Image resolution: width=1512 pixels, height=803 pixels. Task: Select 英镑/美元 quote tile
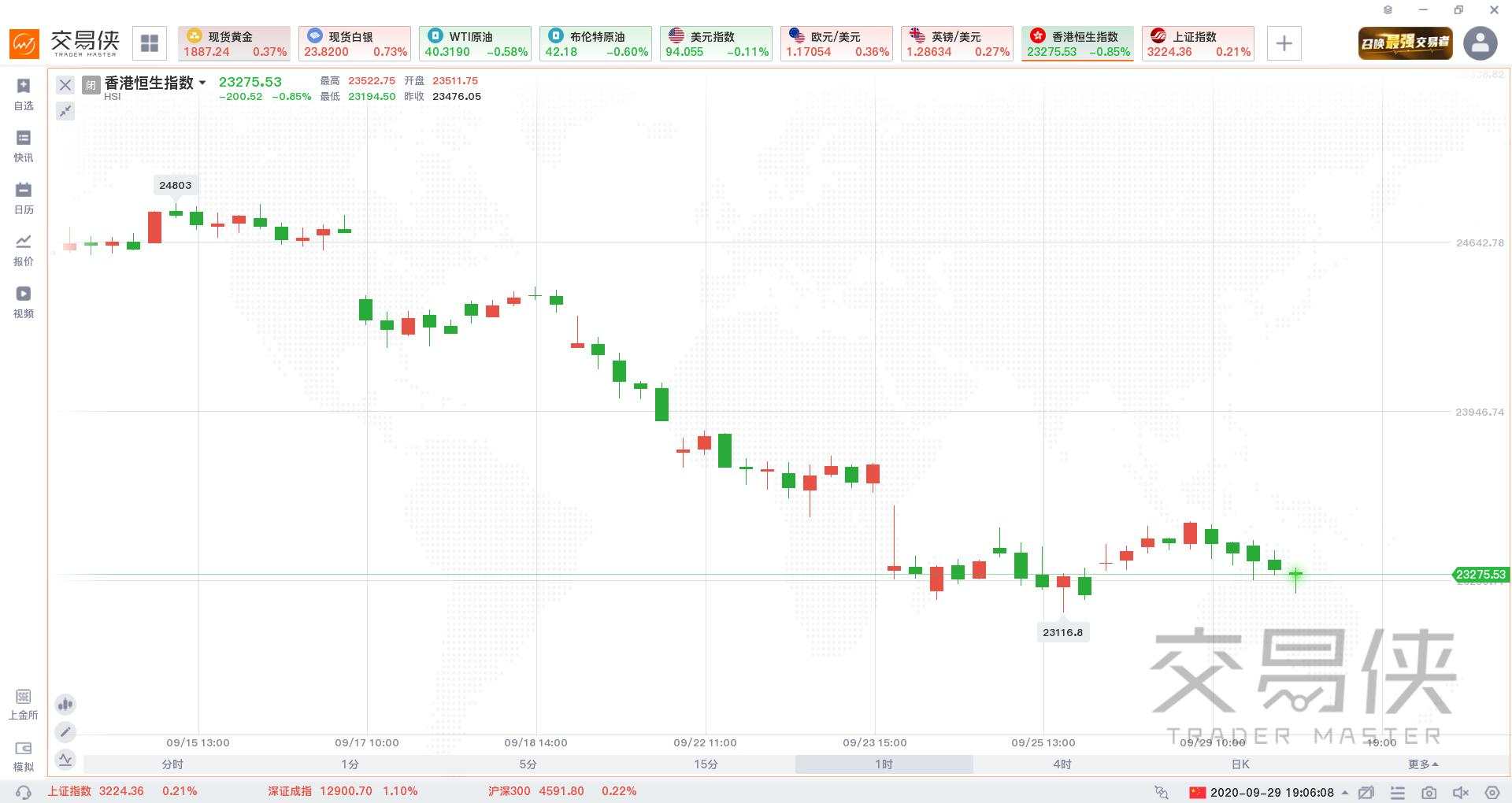[x=957, y=43]
